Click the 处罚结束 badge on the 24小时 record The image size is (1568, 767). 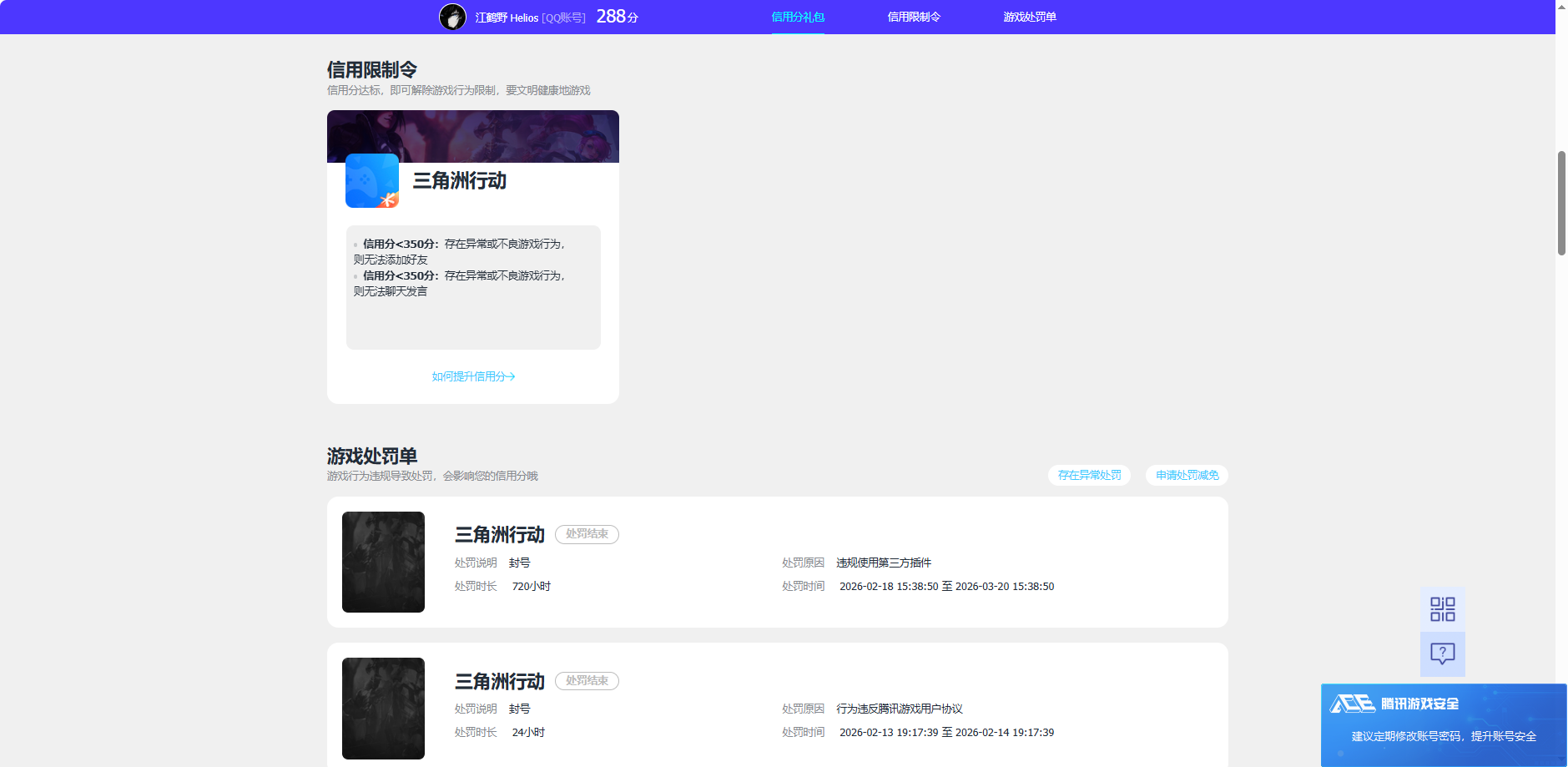pos(587,681)
